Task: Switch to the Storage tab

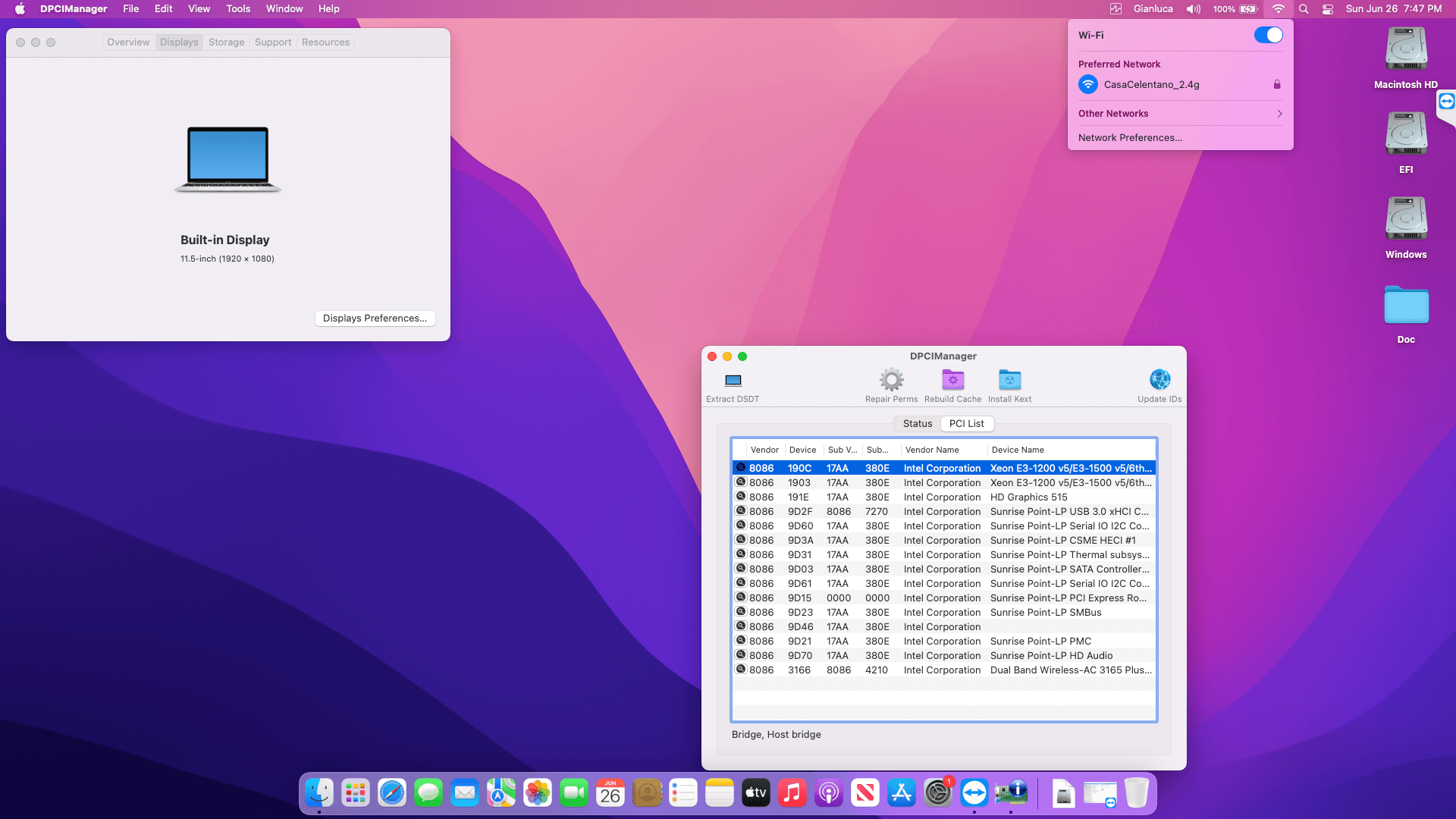Action: pos(227,42)
